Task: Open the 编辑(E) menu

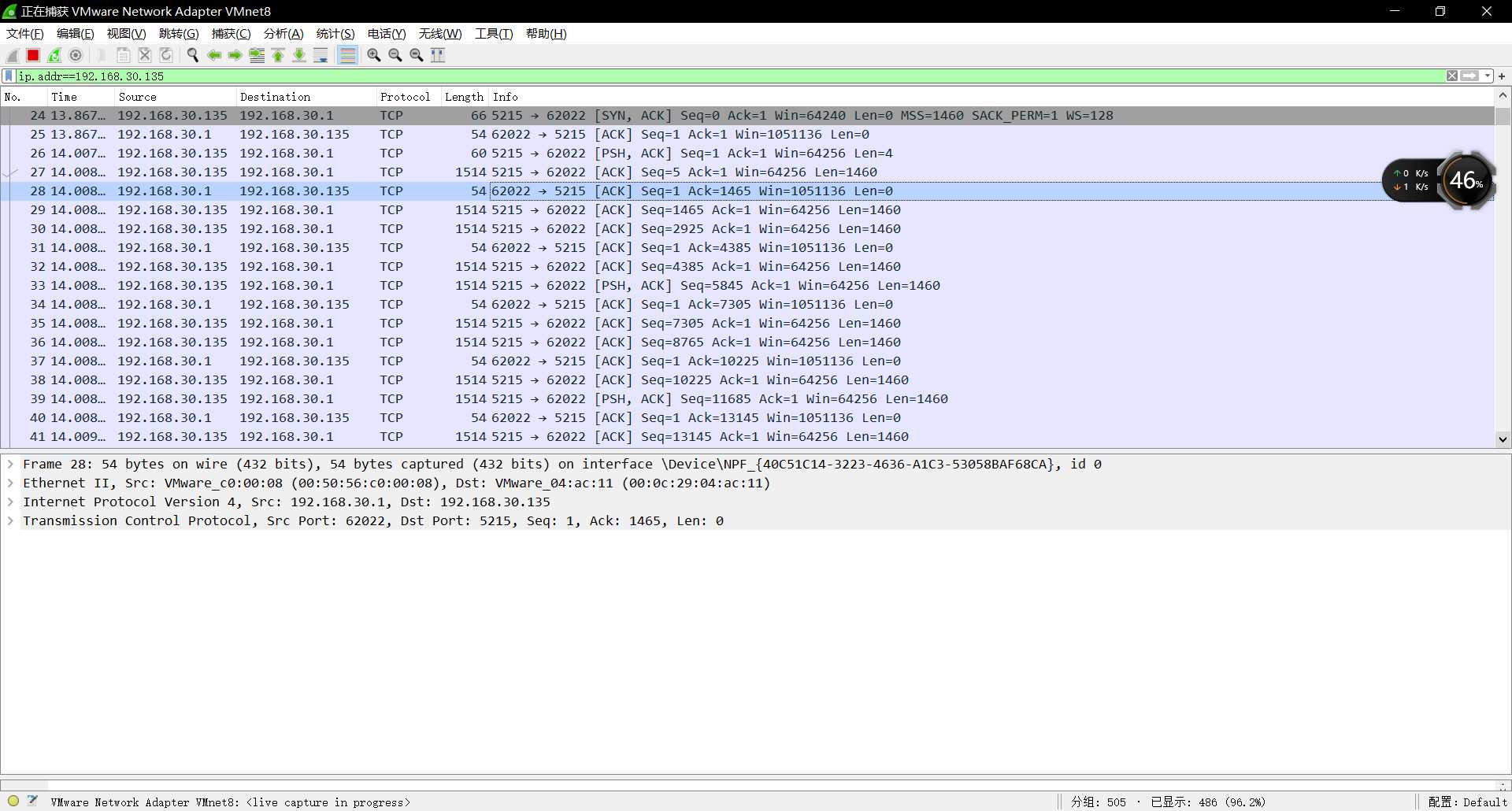Action: [76, 34]
